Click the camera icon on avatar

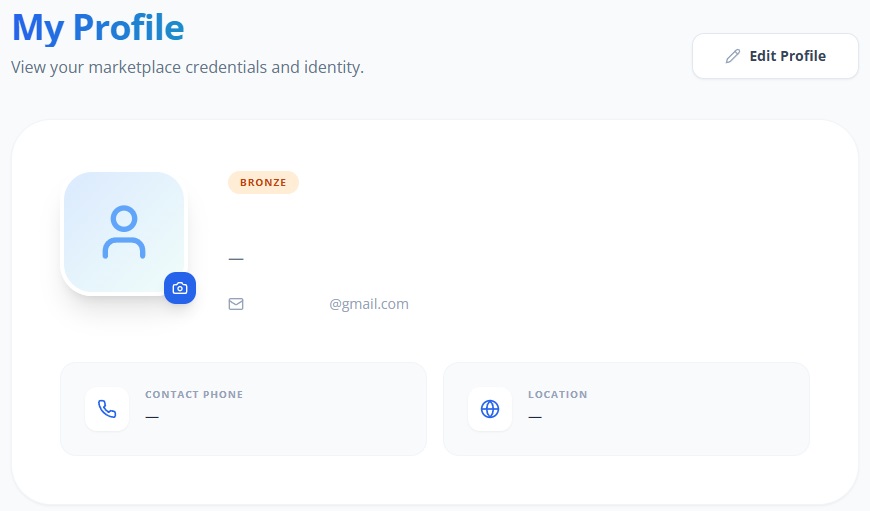pyautogui.click(x=180, y=288)
